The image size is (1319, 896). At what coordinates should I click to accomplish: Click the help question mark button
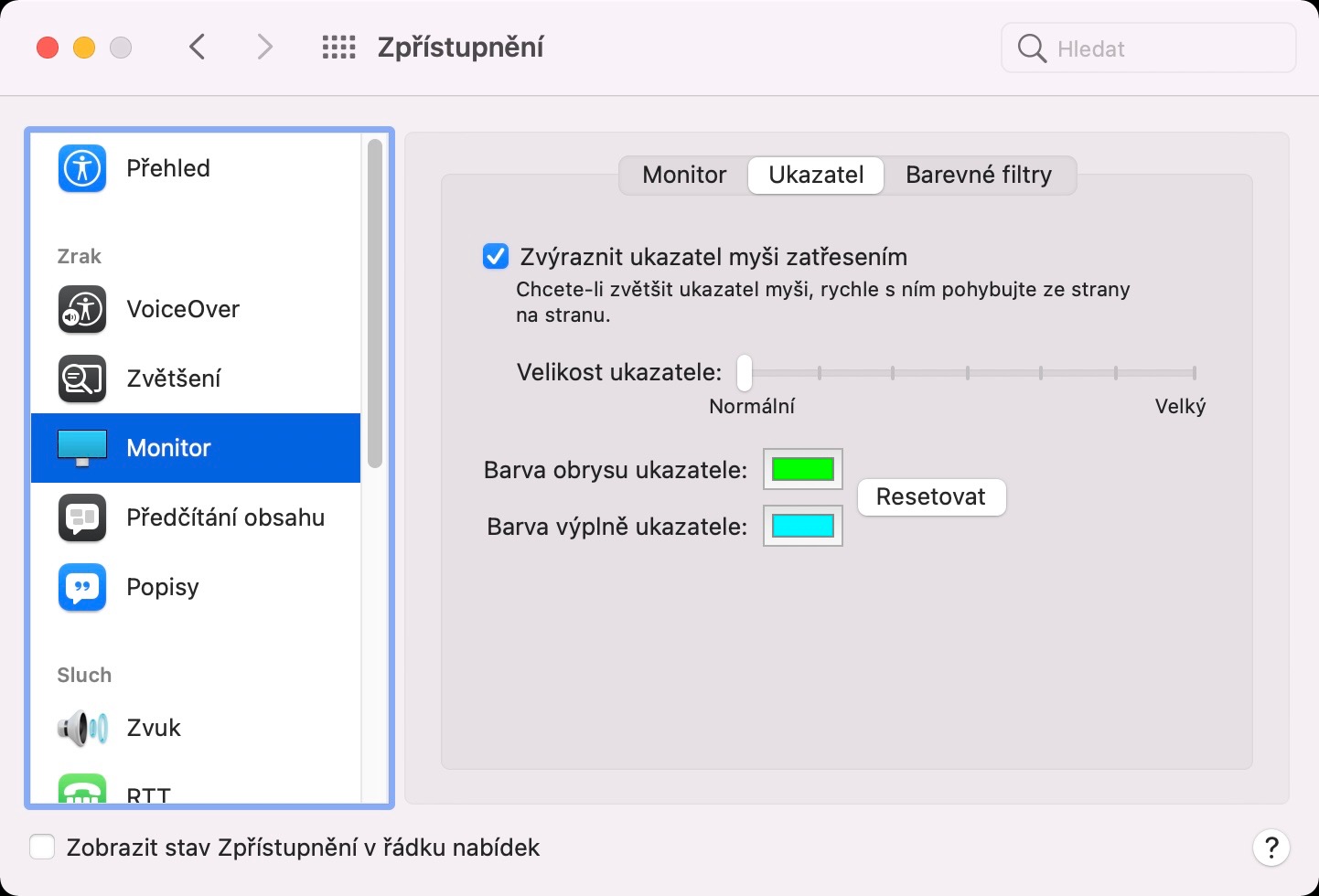pyautogui.click(x=1271, y=848)
